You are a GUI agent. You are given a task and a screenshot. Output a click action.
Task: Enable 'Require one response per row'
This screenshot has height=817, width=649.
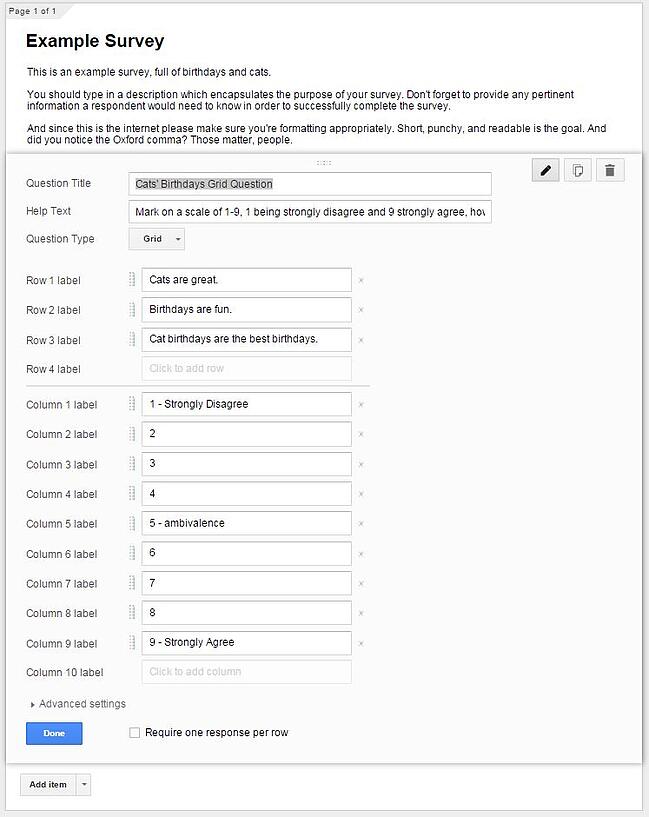pos(135,733)
